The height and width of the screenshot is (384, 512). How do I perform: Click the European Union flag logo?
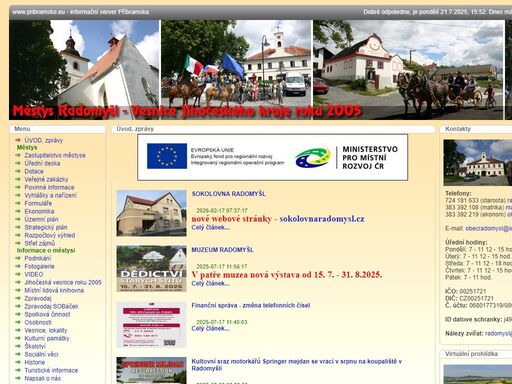(x=167, y=156)
